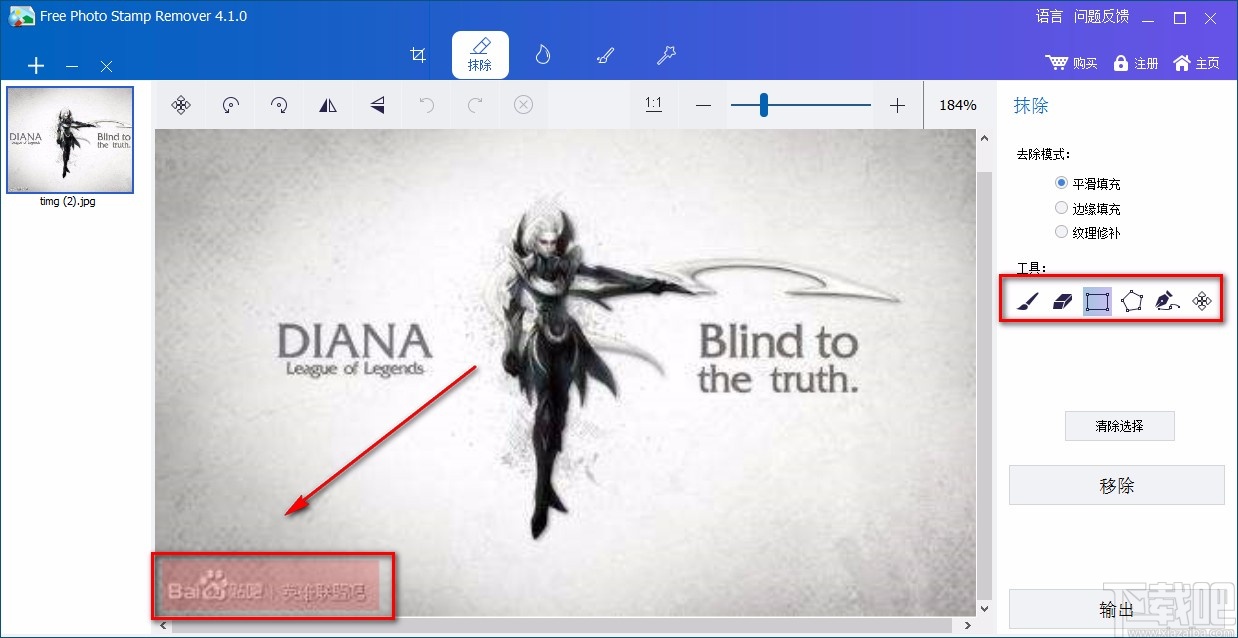1238x638 pixels.
Task: Open the 问题反馈 feedback menu
Action: 1100,16
